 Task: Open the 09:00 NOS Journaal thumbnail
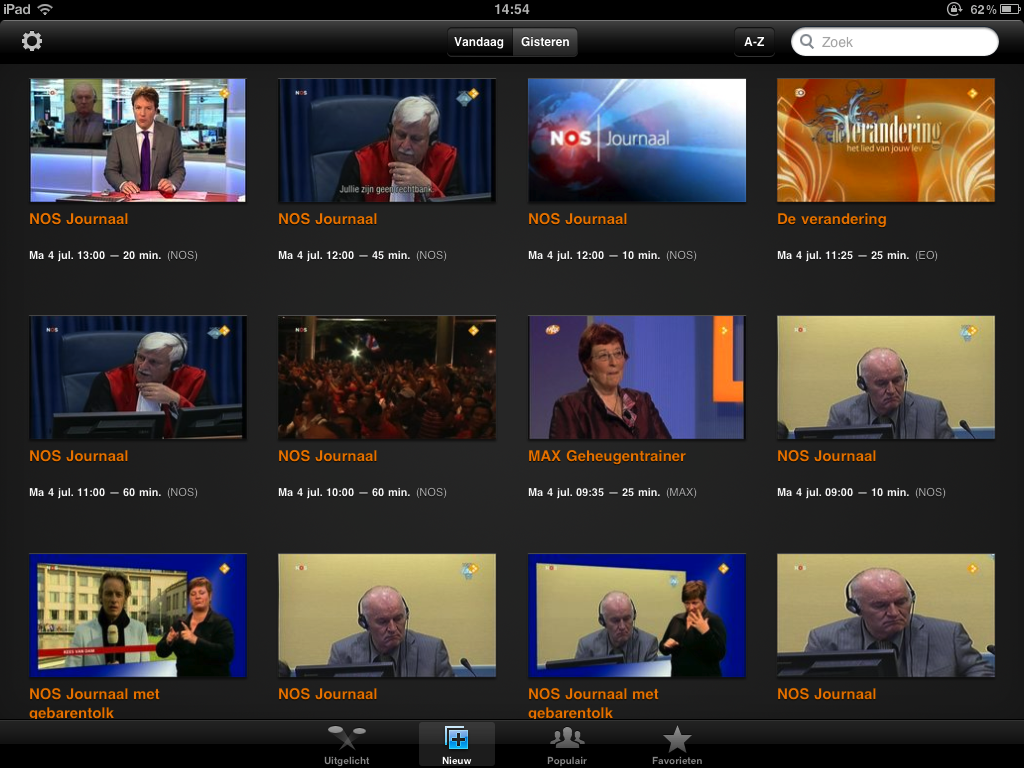(886, 377)
